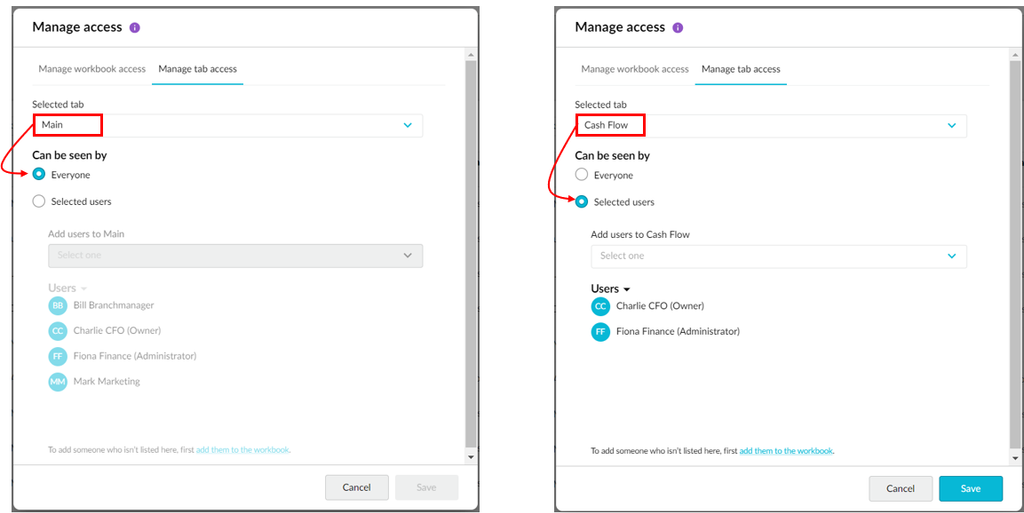Click the add them to the workbook link in the Cash Flow dialog
This screenshot has width=1024, height=513.
pos(786,451)
